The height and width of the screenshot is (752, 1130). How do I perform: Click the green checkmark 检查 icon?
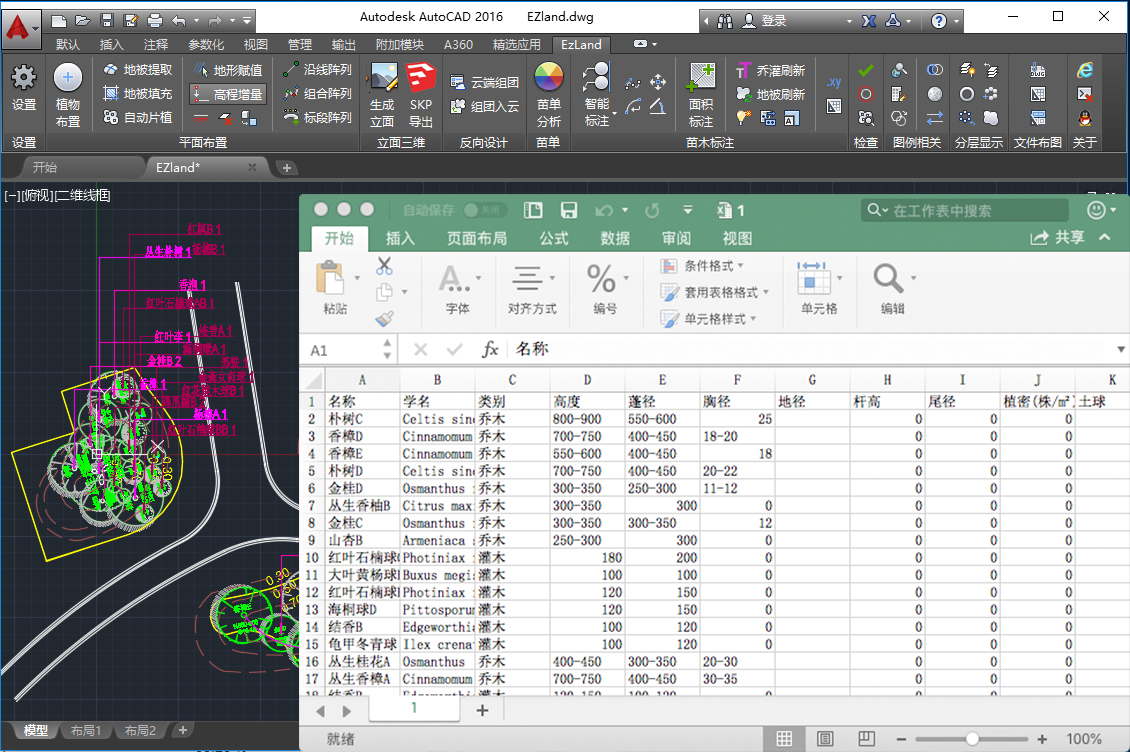pos(866,70)
